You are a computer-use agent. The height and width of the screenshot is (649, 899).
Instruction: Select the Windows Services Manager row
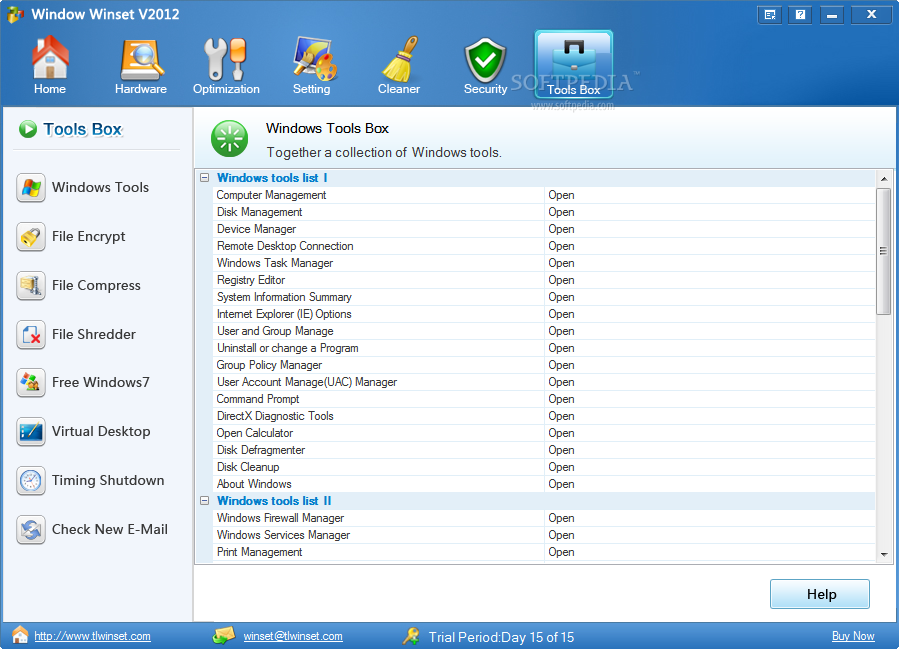click(544, 535)
